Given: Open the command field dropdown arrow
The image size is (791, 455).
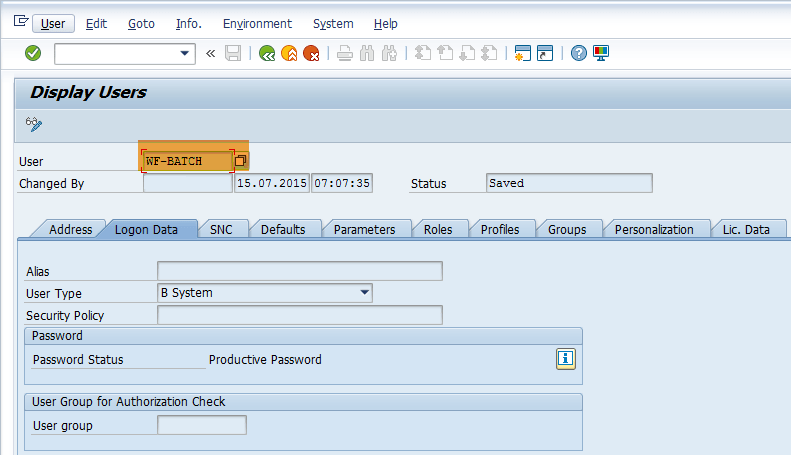Looking at the screenshot, I should pos(185,53).
